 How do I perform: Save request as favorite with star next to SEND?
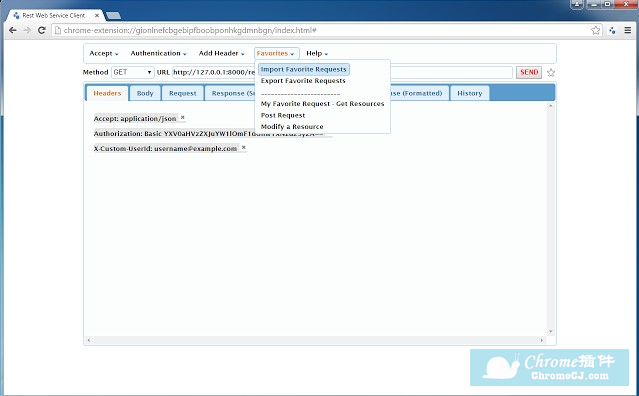coord(551,73)
